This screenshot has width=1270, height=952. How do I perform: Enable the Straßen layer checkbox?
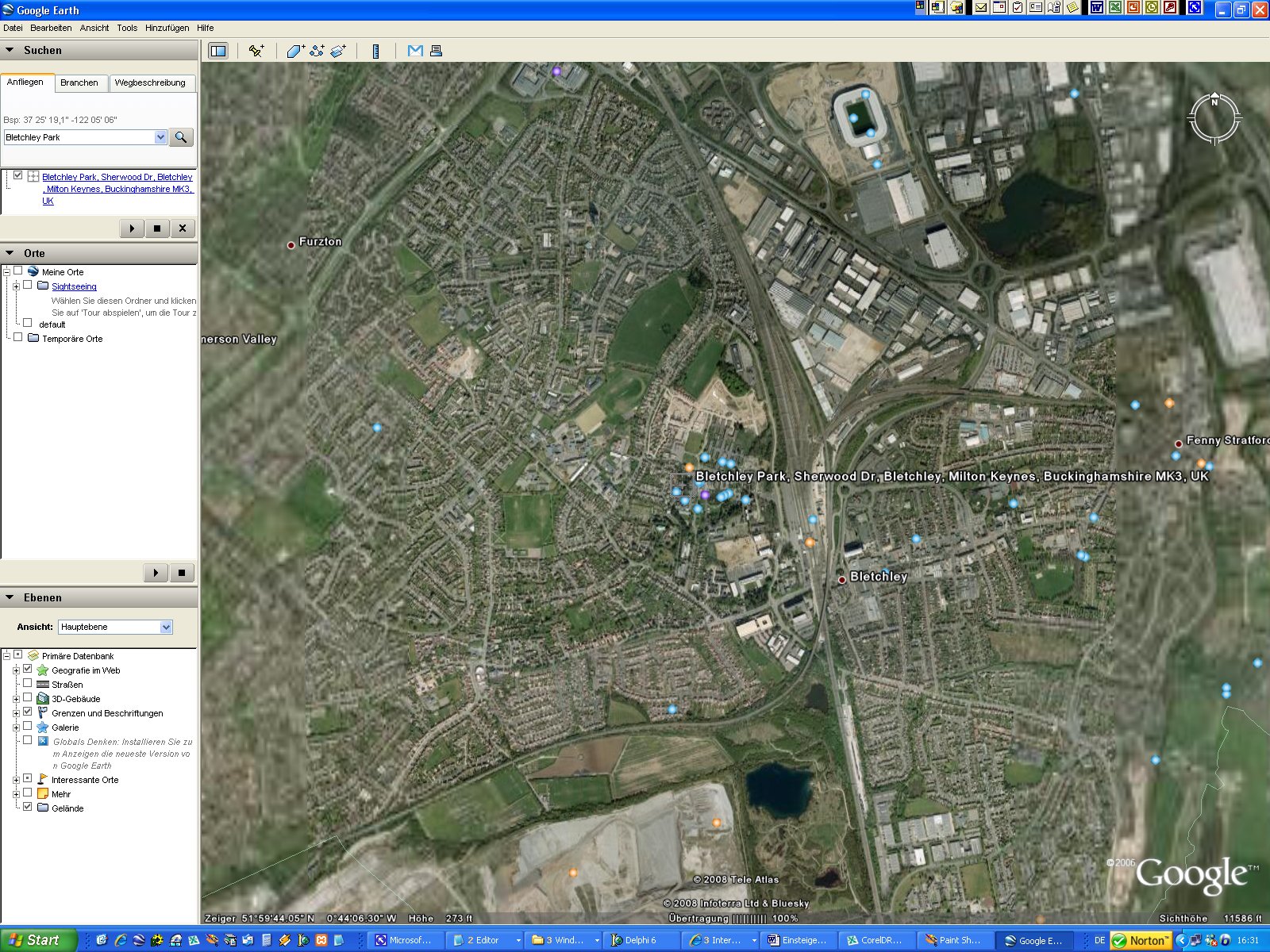click(28, 684)
